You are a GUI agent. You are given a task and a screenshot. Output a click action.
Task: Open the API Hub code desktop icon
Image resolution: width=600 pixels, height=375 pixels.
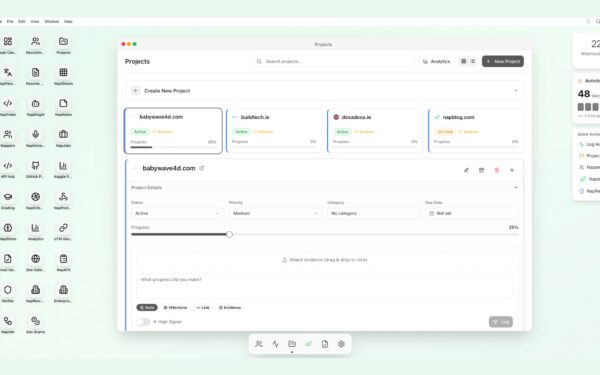(8, 166)
